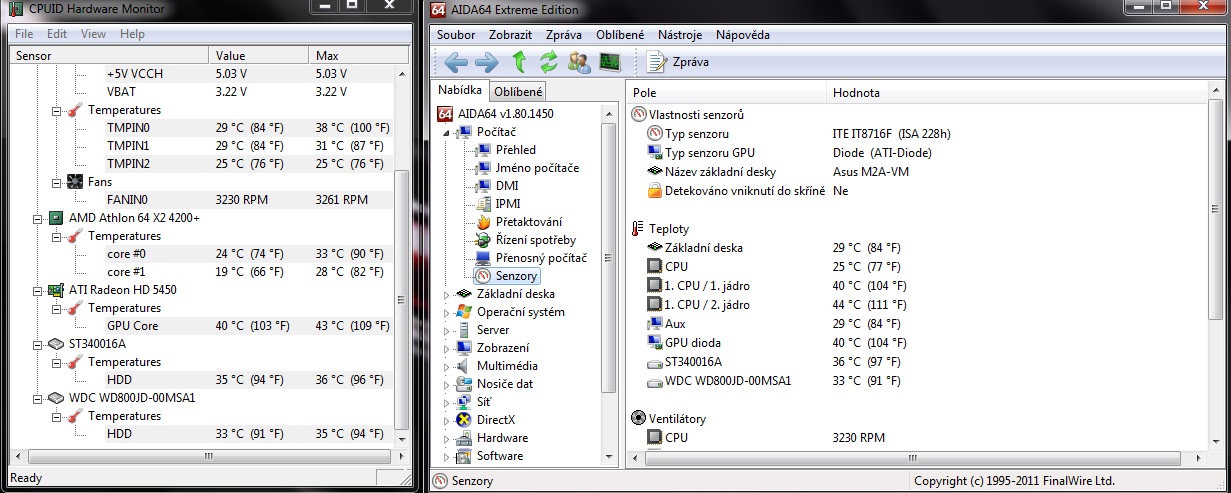Viewport: 1231px width, 493px height.
Task: Click the Síť network icon in tree
Action: point(463,402)
